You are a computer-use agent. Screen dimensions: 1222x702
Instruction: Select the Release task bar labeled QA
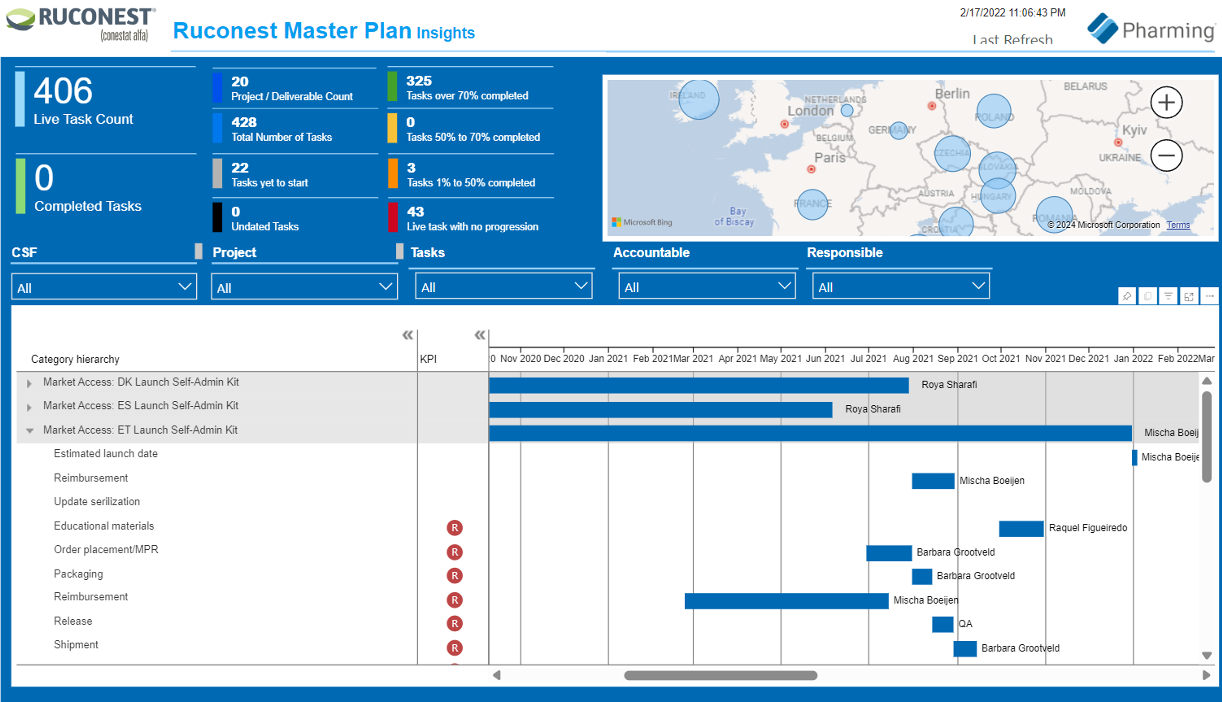(943, 624)
